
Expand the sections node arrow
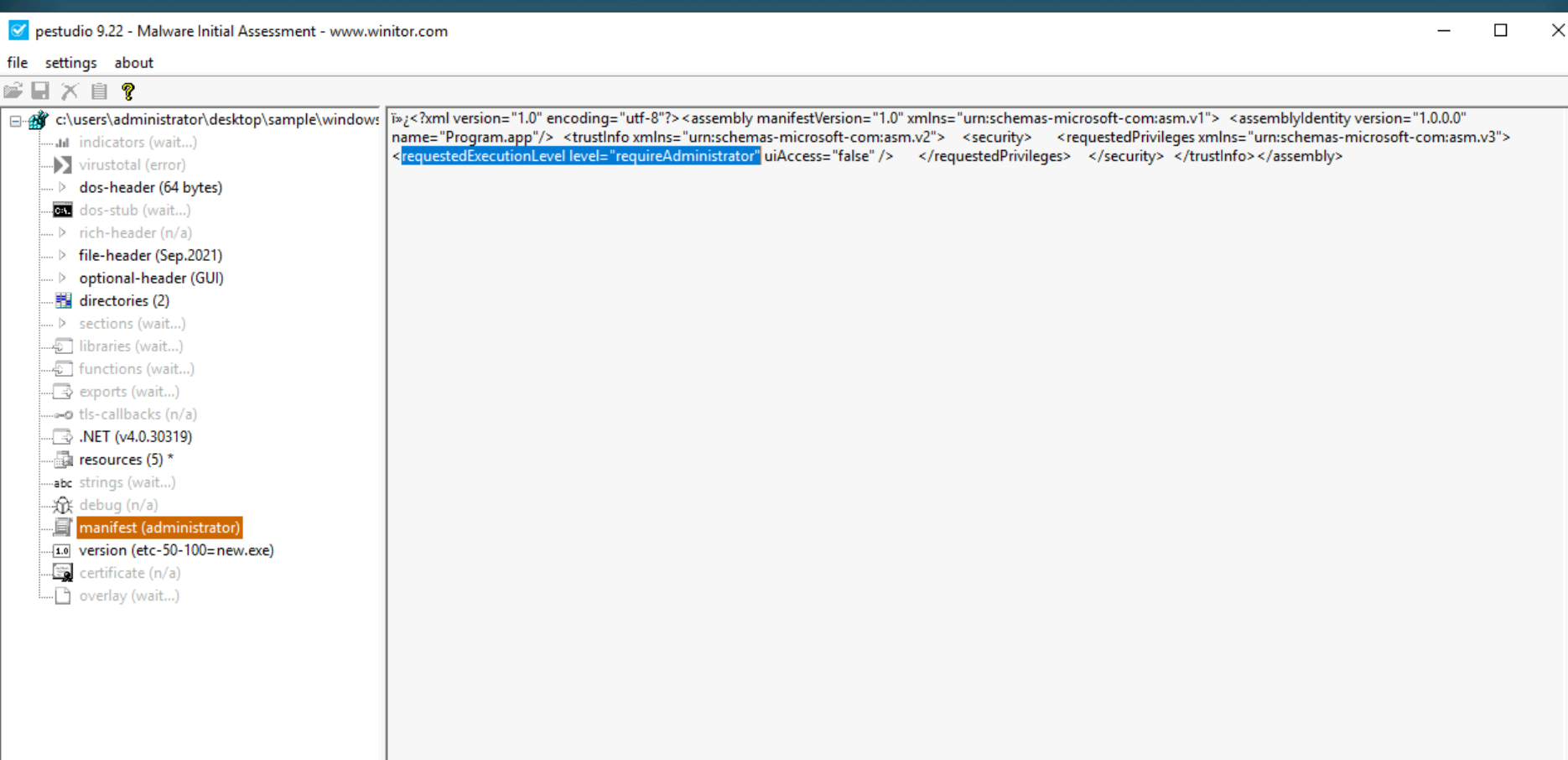[62, 323]
